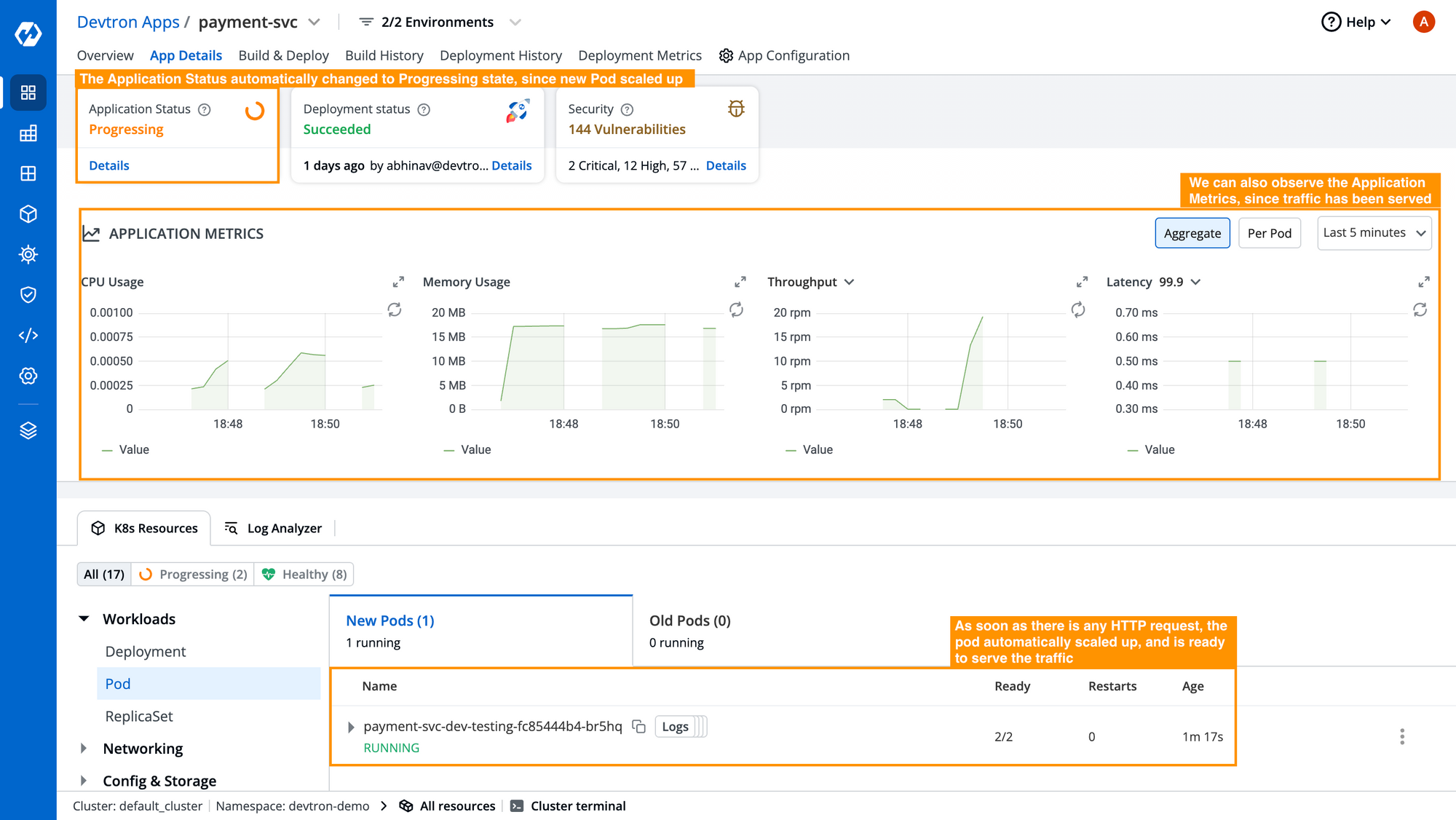
Task: Open the Last 5 minutes time range dropdown
Action: [1374, 233]
